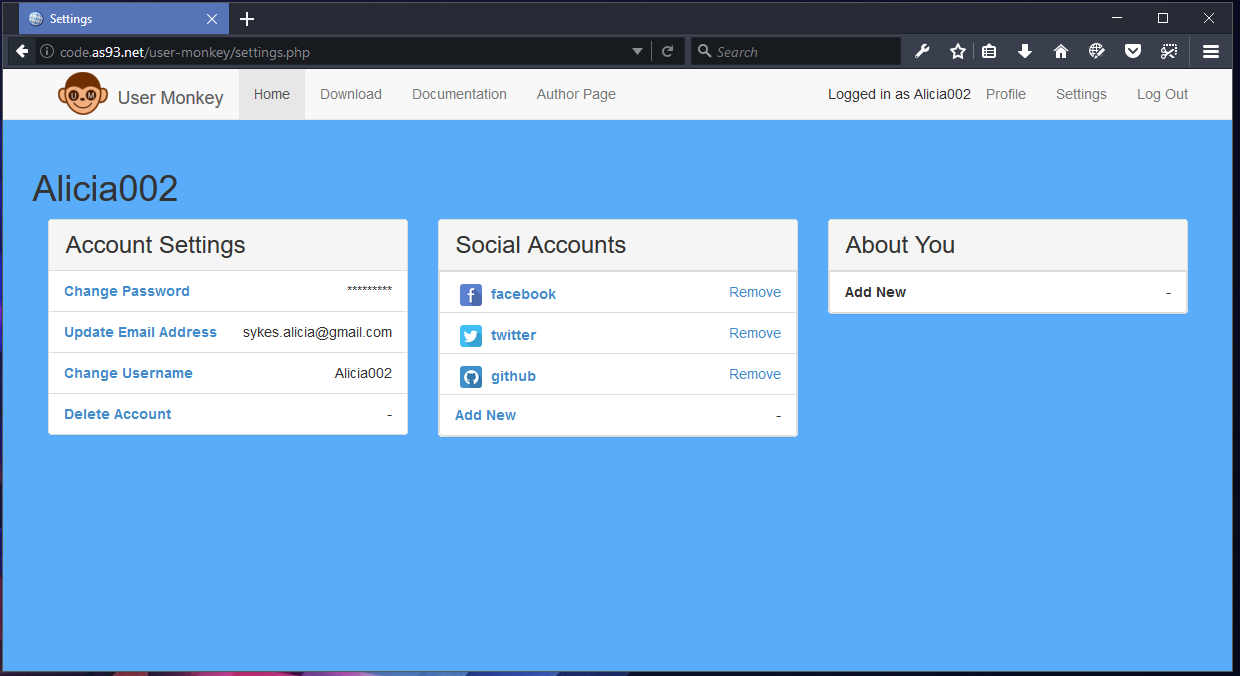
Task: Click the Alicia002 username value in settings
Action: point(363,373)
